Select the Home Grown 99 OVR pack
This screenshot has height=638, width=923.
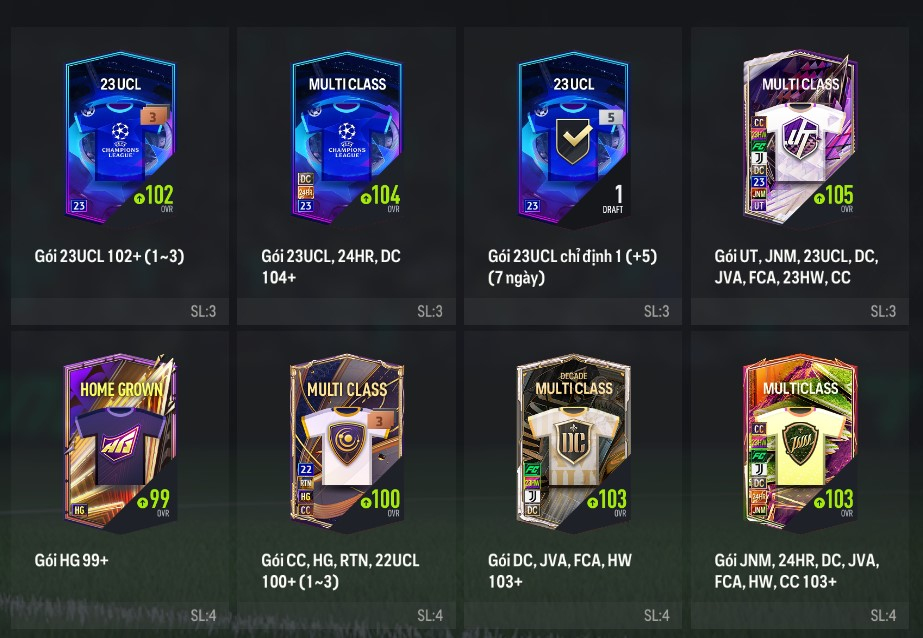coord(120,443)
